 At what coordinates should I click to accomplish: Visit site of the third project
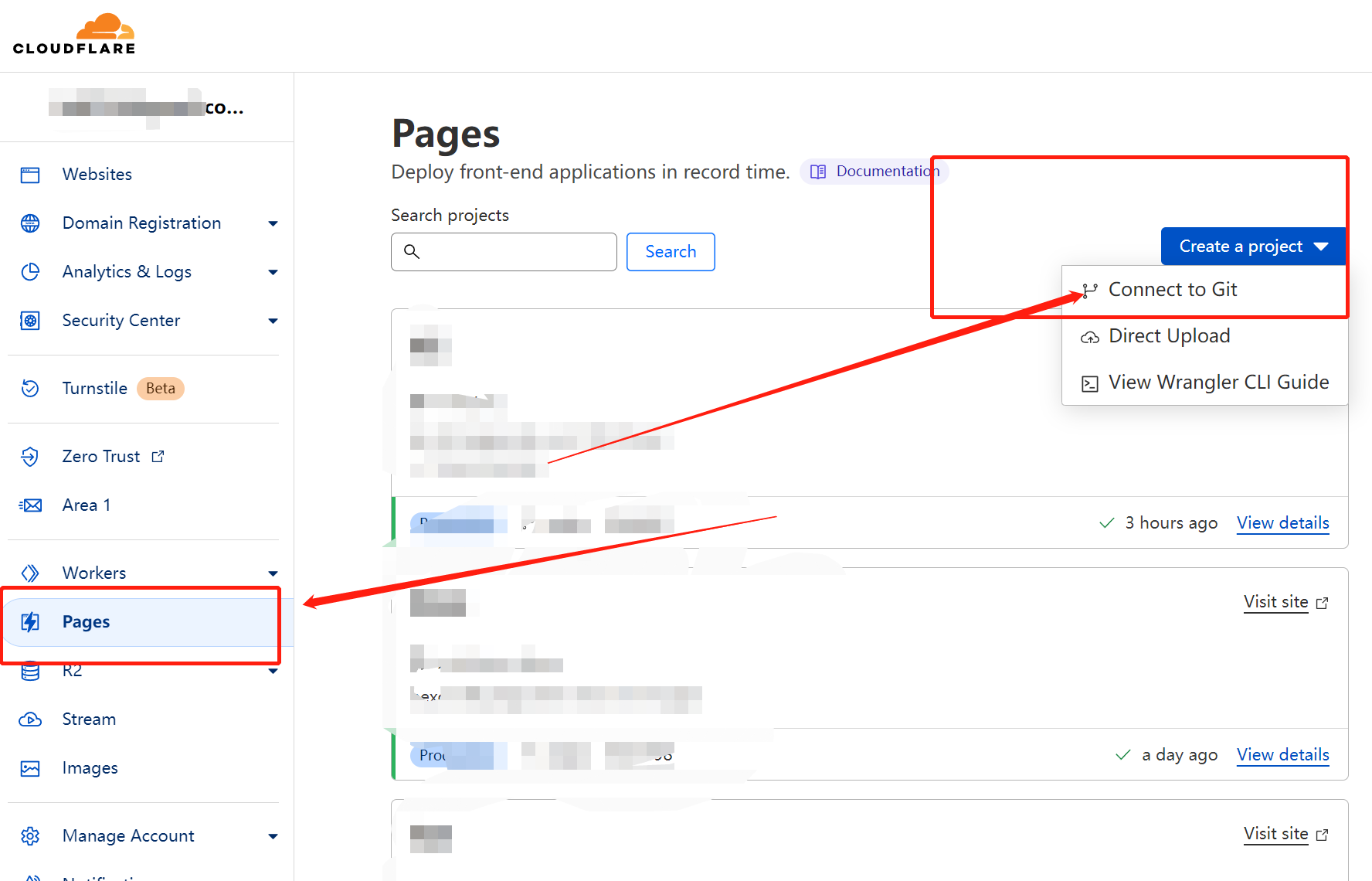click(1276, 834)
